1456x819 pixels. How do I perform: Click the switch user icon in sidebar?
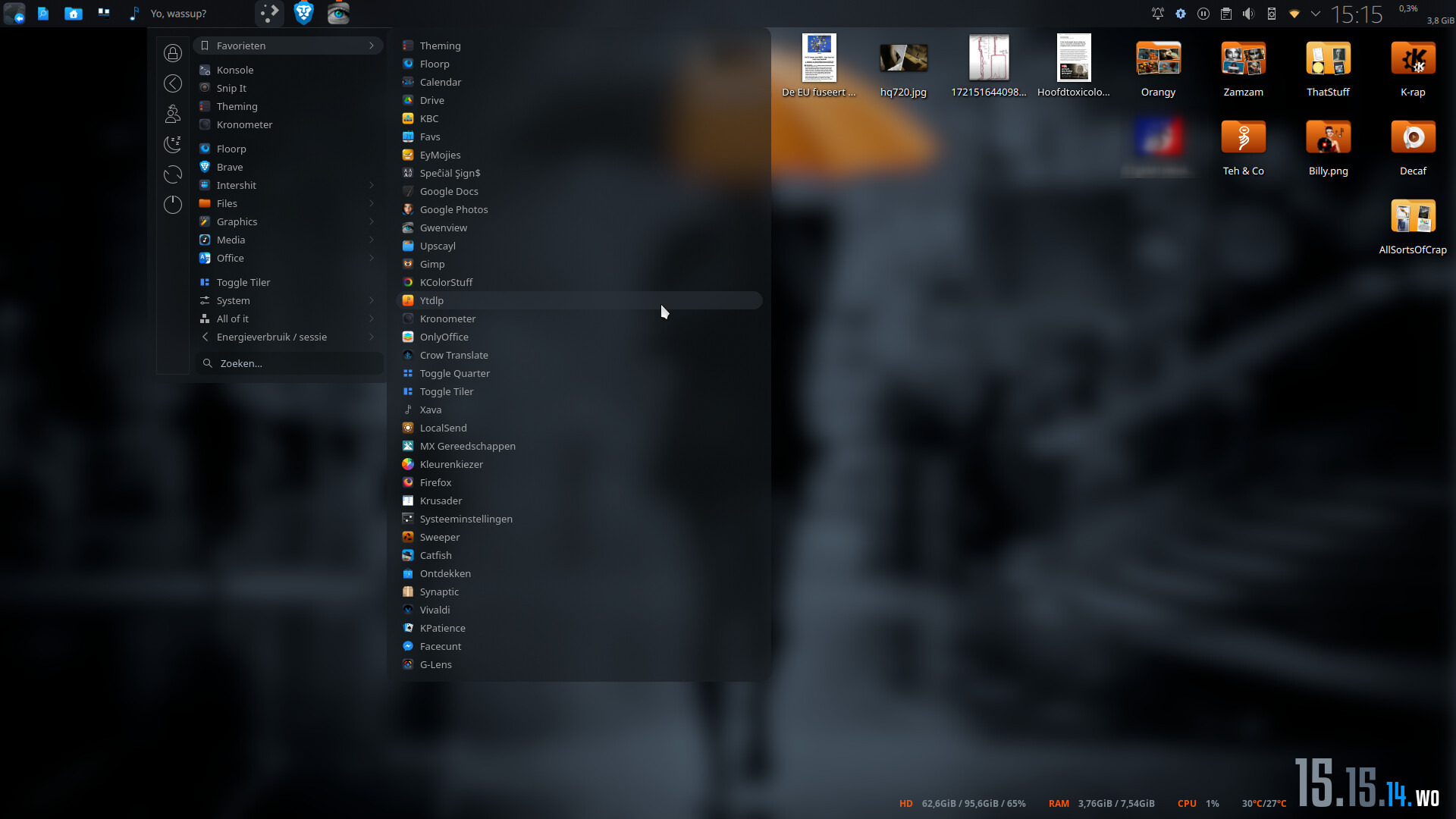click(173, 114)
